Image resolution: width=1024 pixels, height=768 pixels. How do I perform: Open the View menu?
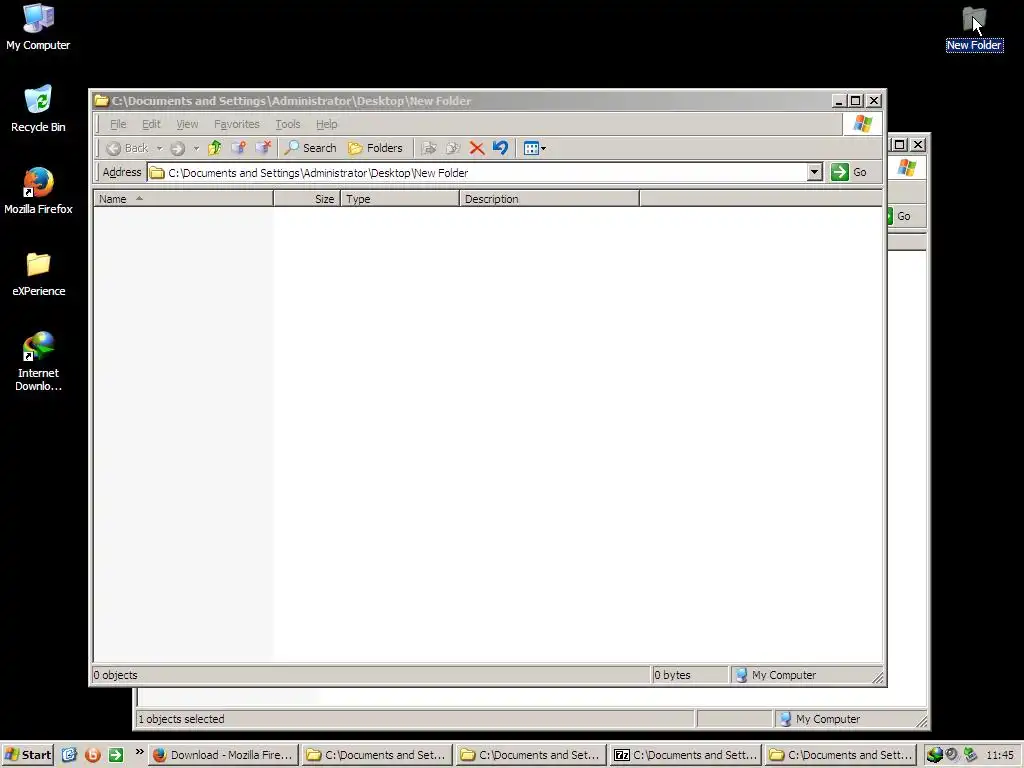coord(187,124)
